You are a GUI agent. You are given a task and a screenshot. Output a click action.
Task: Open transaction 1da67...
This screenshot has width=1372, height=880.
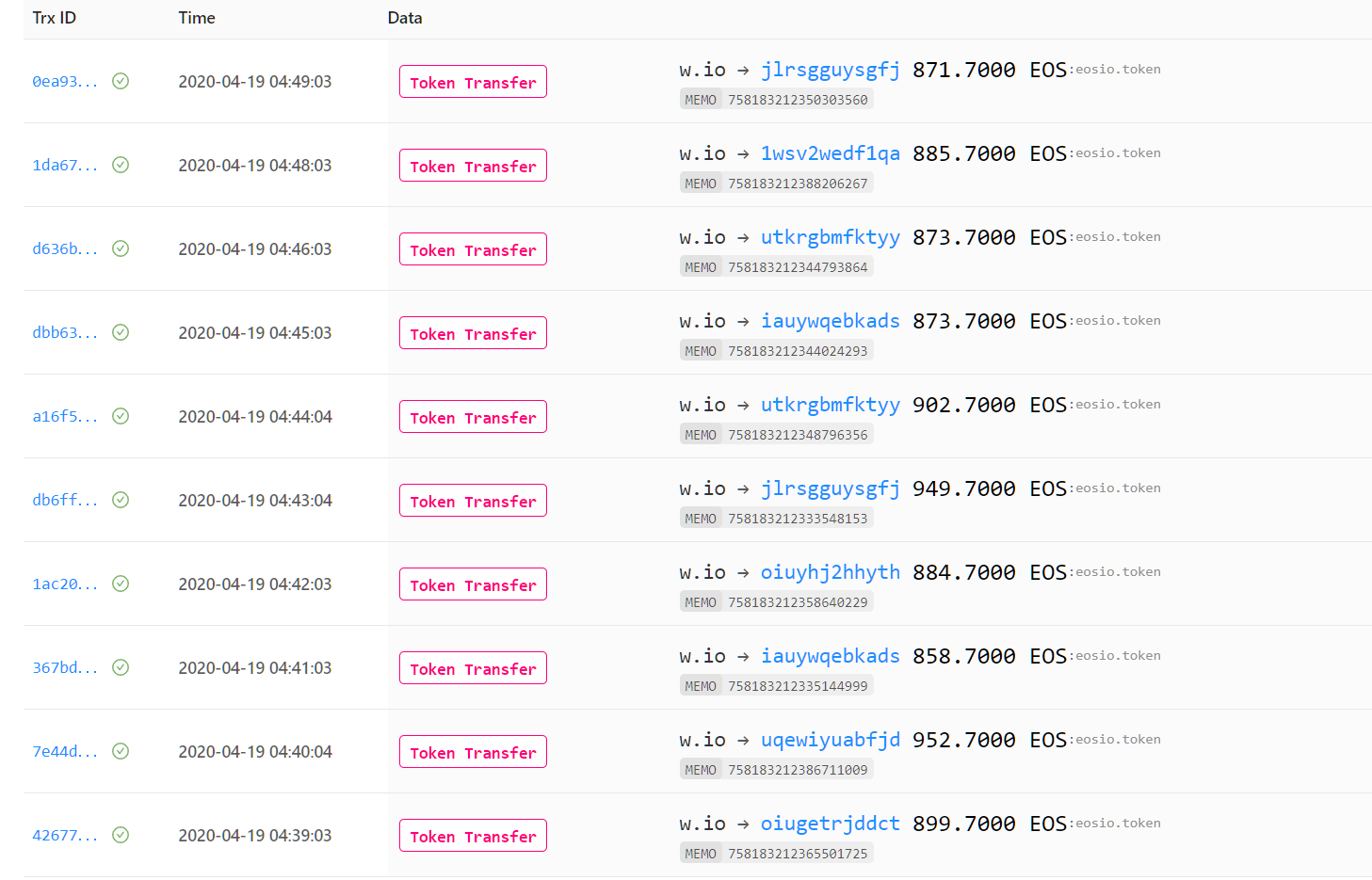[x=65, y=166]
